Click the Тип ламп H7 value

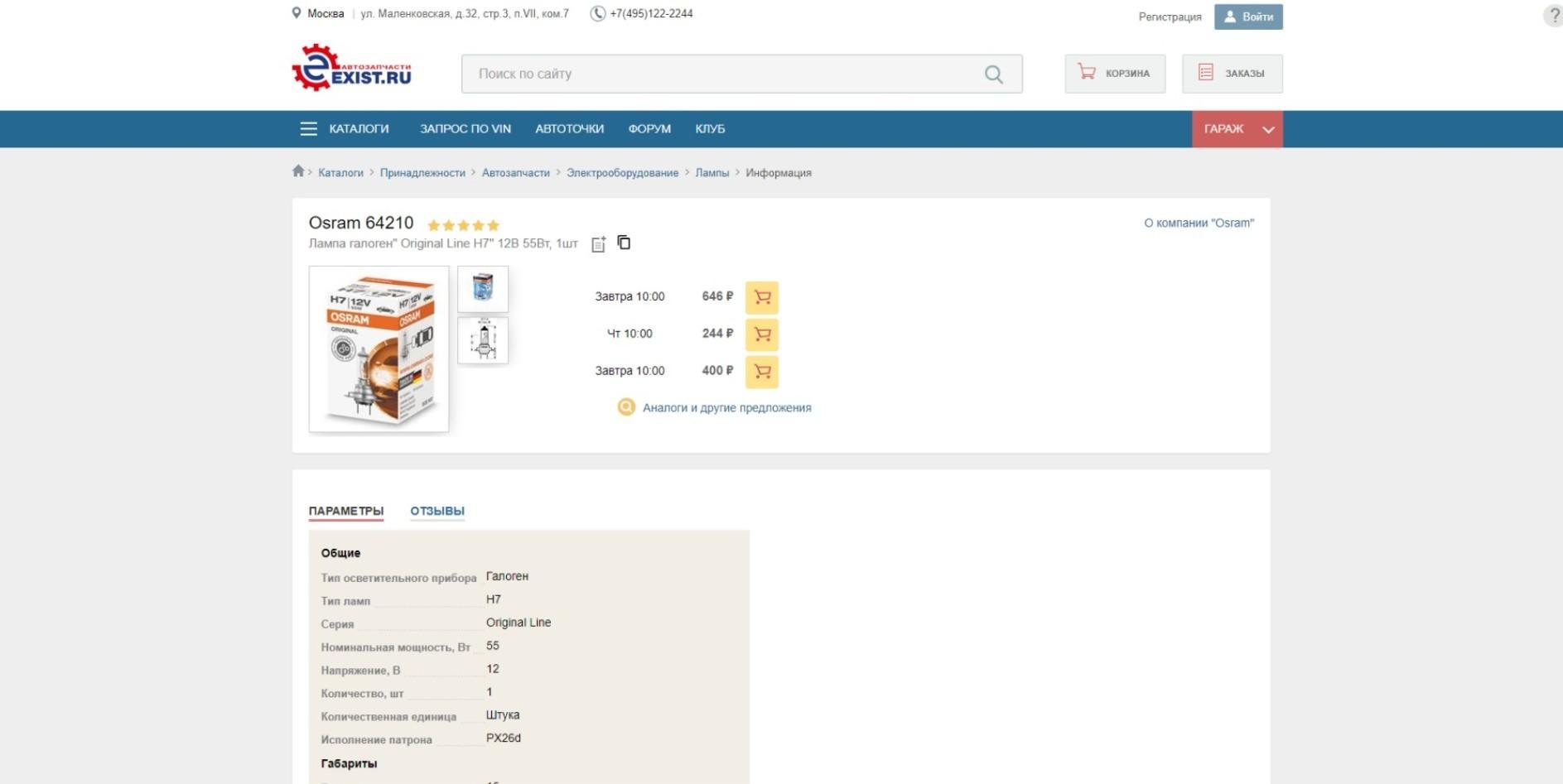pyautogui.click(x=494, y=599)
